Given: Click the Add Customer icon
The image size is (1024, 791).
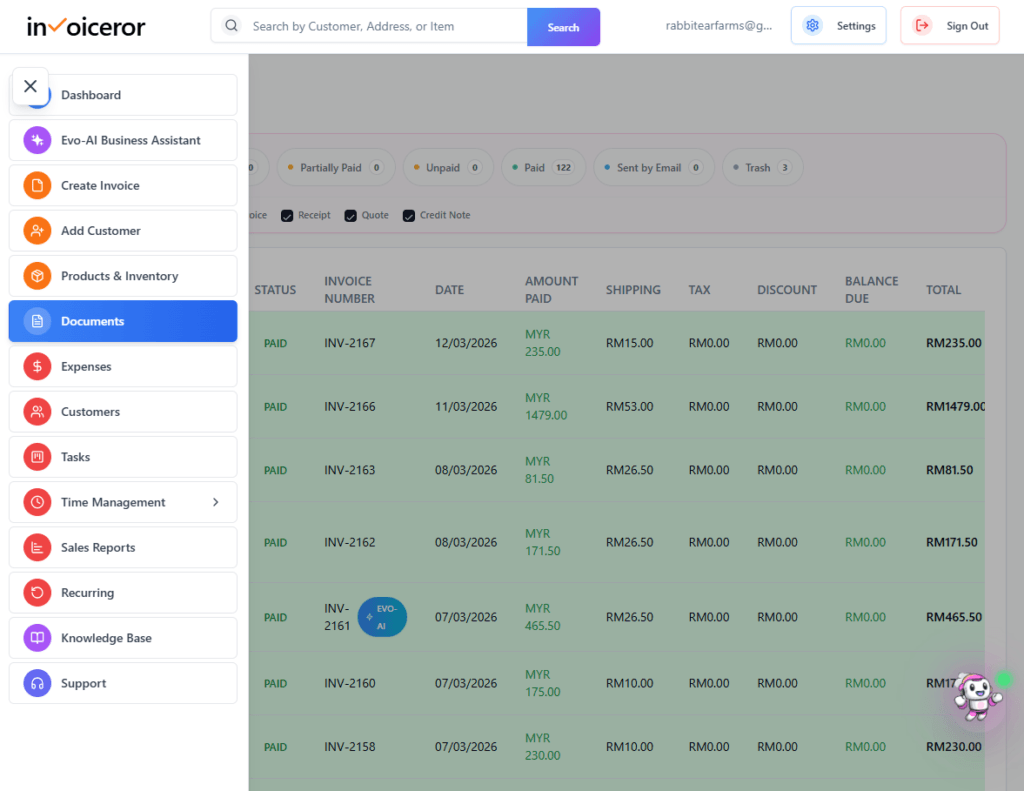Looking at the screenshot, I should (x=36, y=230).
